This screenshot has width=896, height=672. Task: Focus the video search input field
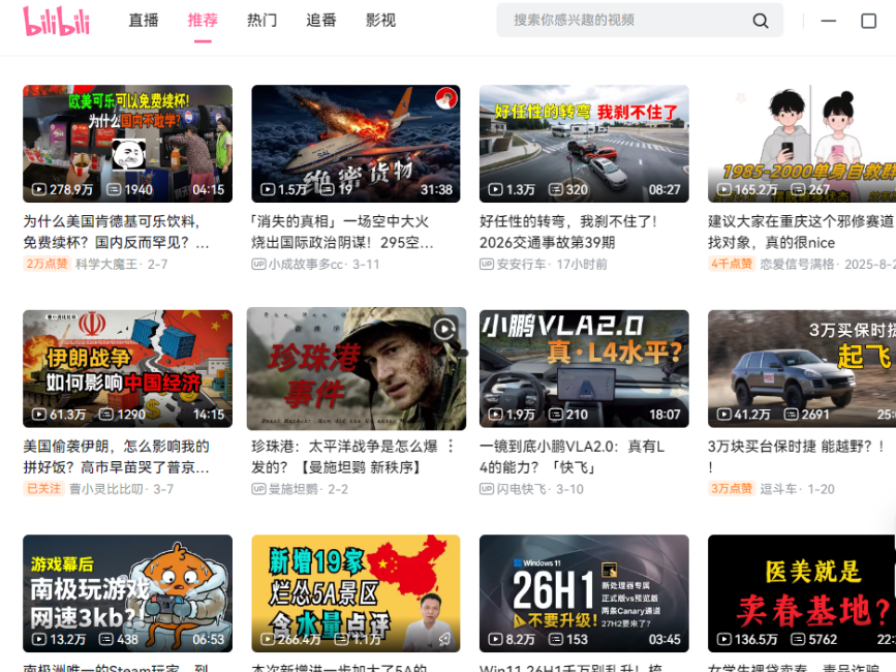tap(625, 20)
